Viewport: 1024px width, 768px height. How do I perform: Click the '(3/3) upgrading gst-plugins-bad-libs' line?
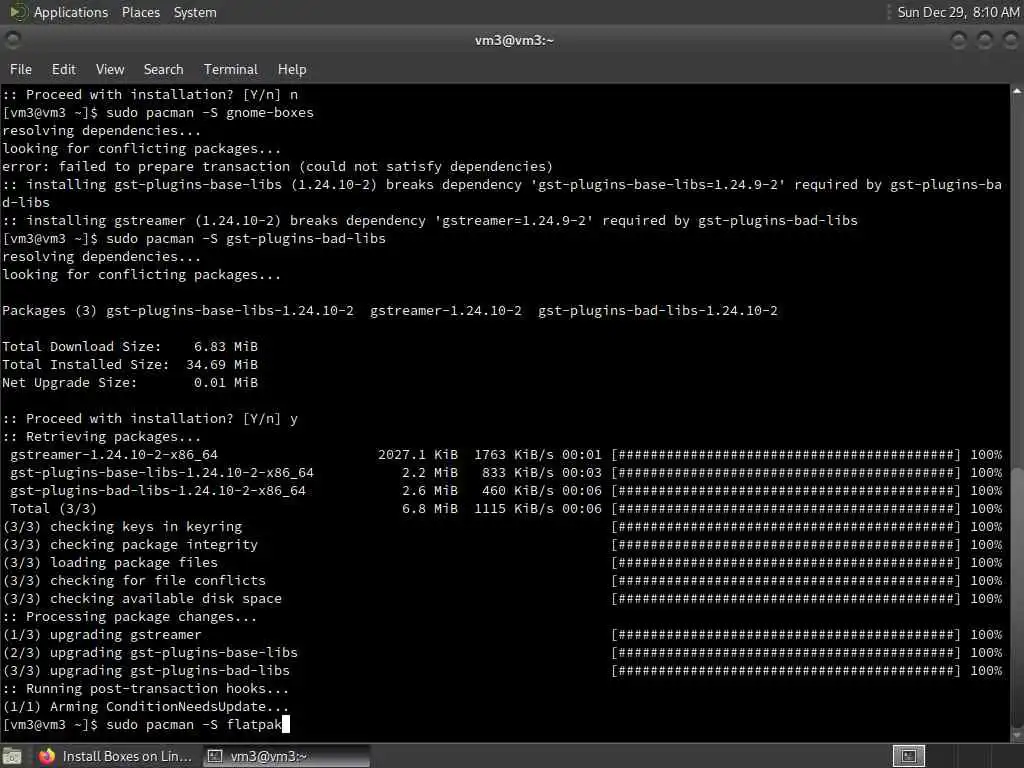pos(502,670)
